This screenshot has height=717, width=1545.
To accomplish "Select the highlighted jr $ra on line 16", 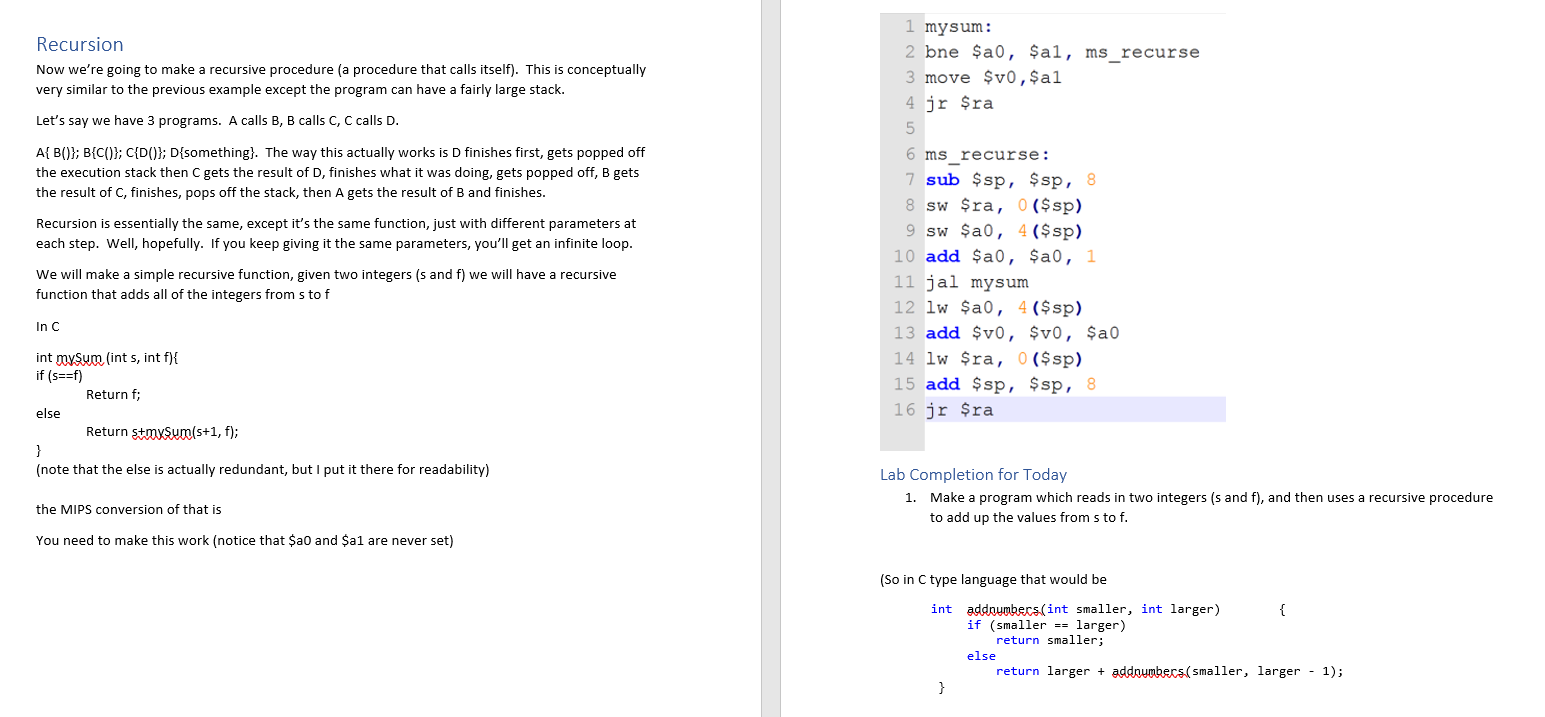I will click(x=962, y=409).
